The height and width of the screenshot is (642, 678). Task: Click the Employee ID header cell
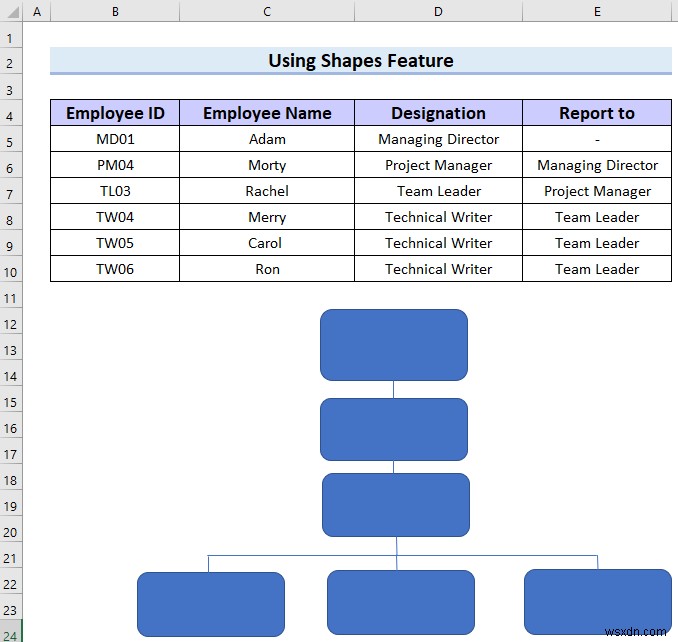tap(115, 113)
